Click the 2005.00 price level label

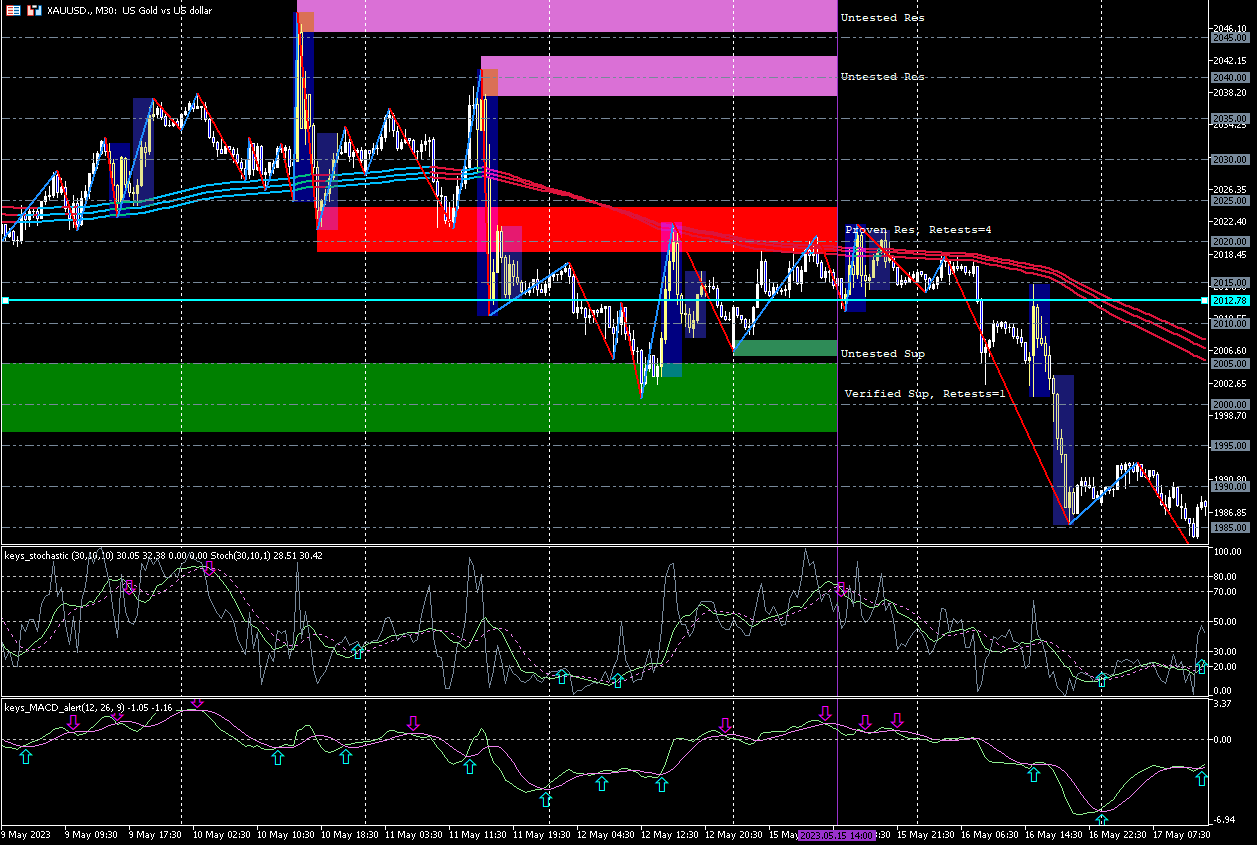point(1229,364)
